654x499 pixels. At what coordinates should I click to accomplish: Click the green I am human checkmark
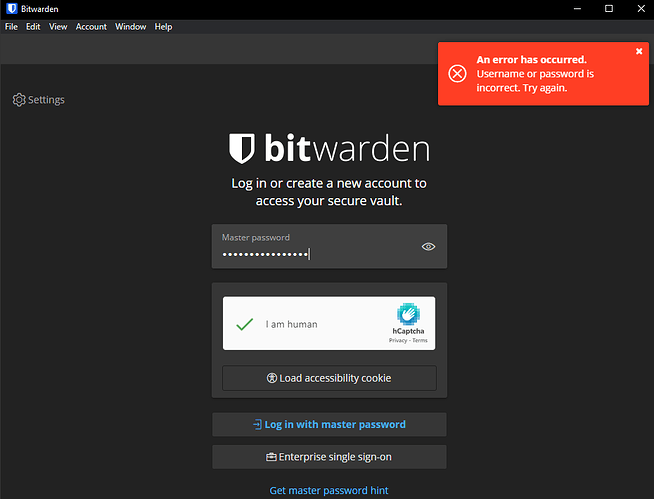point(244,324)
